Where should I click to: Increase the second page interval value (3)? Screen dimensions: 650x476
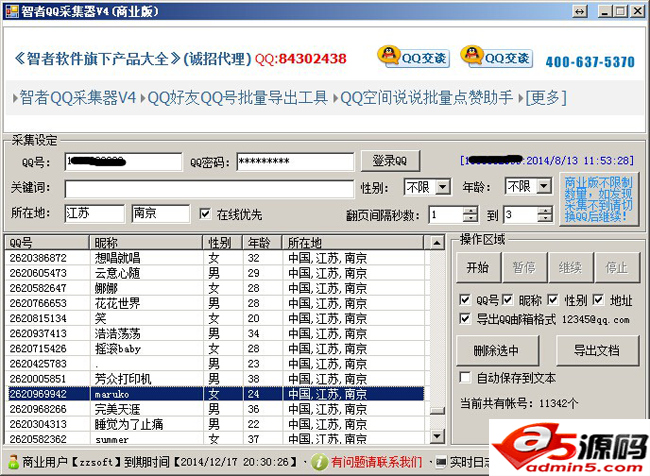coord(545,210)
